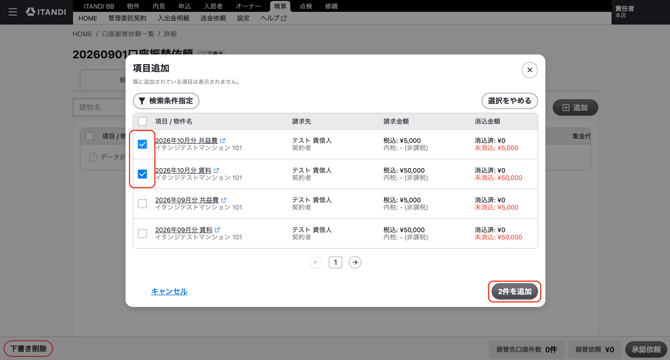This screenshot has height=360, width=670.
Task: Switch to the 内見 tab
Action: tap(159, 6)
